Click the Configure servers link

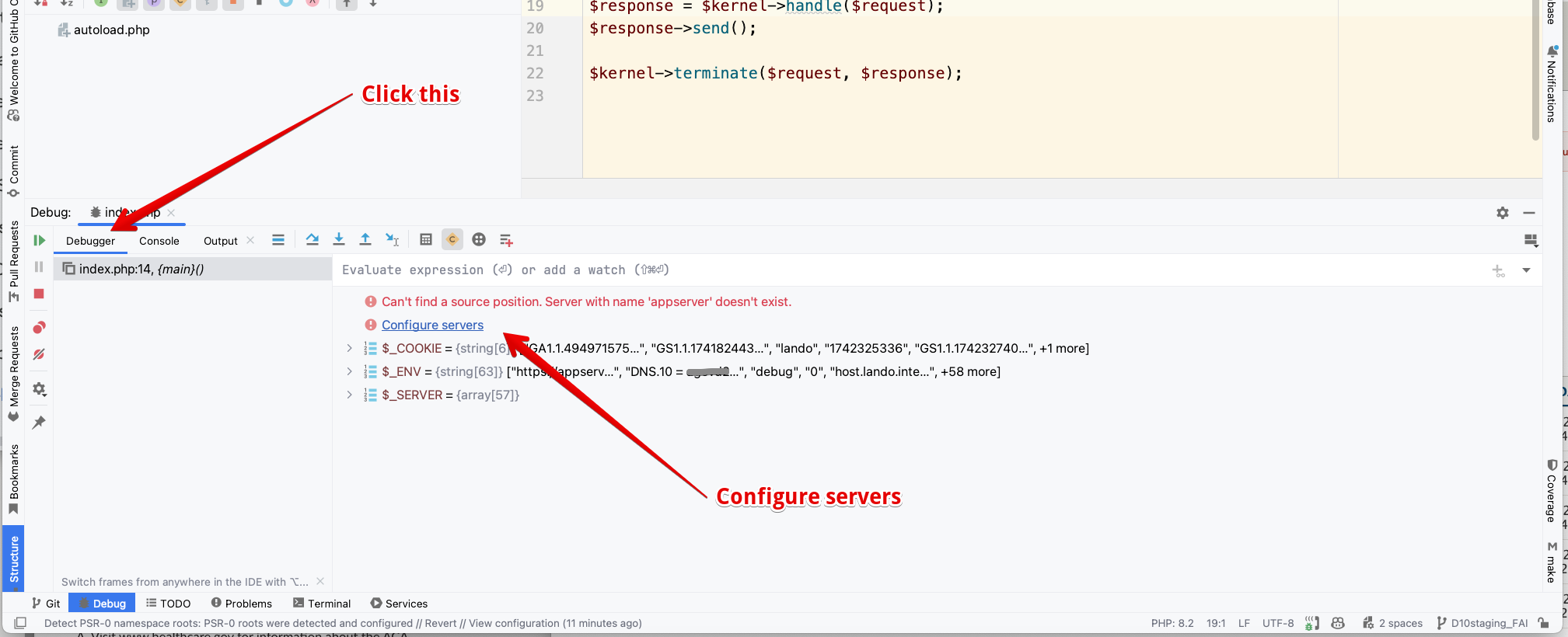[x=432, y=325]
